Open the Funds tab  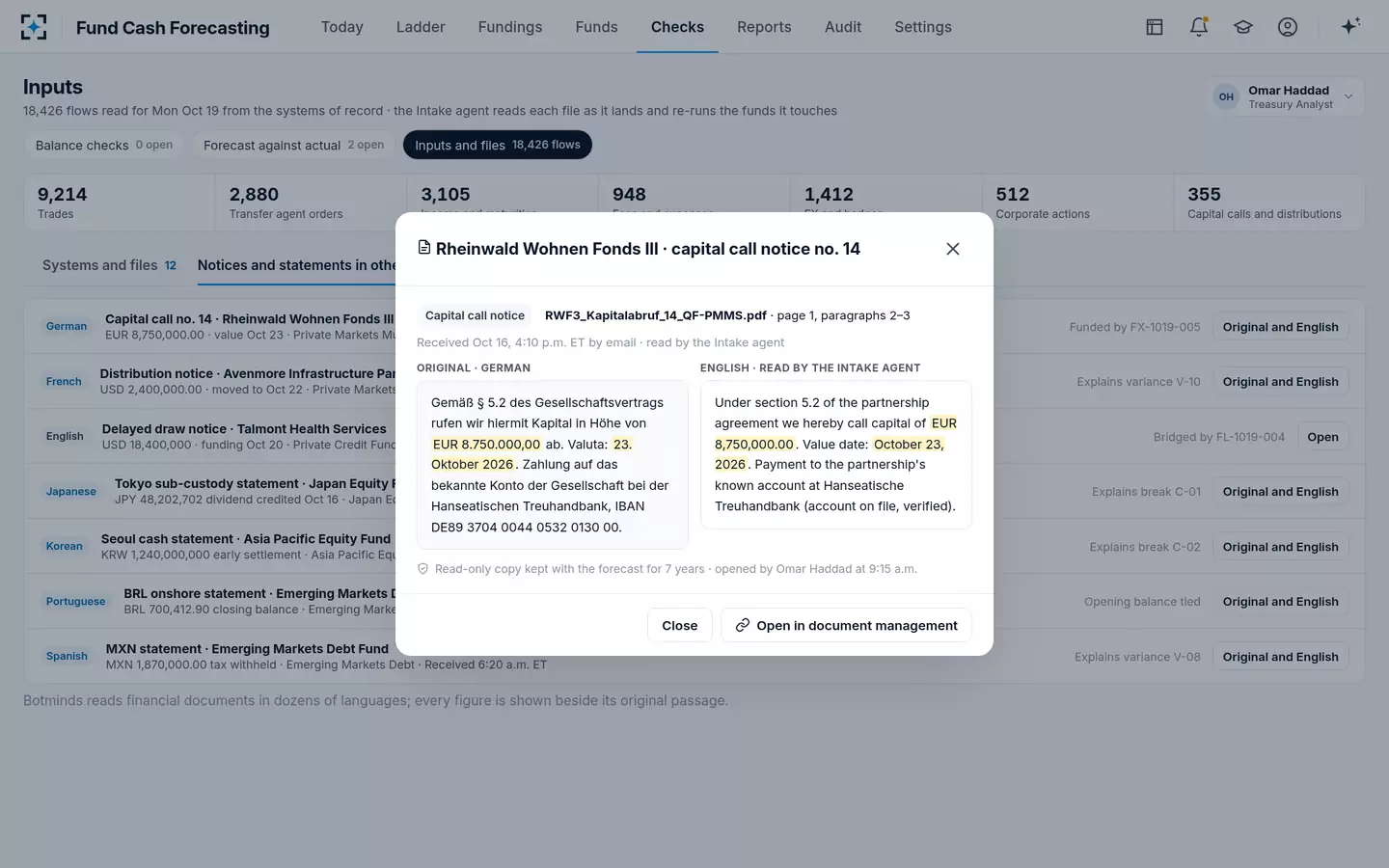coord(597,27)
